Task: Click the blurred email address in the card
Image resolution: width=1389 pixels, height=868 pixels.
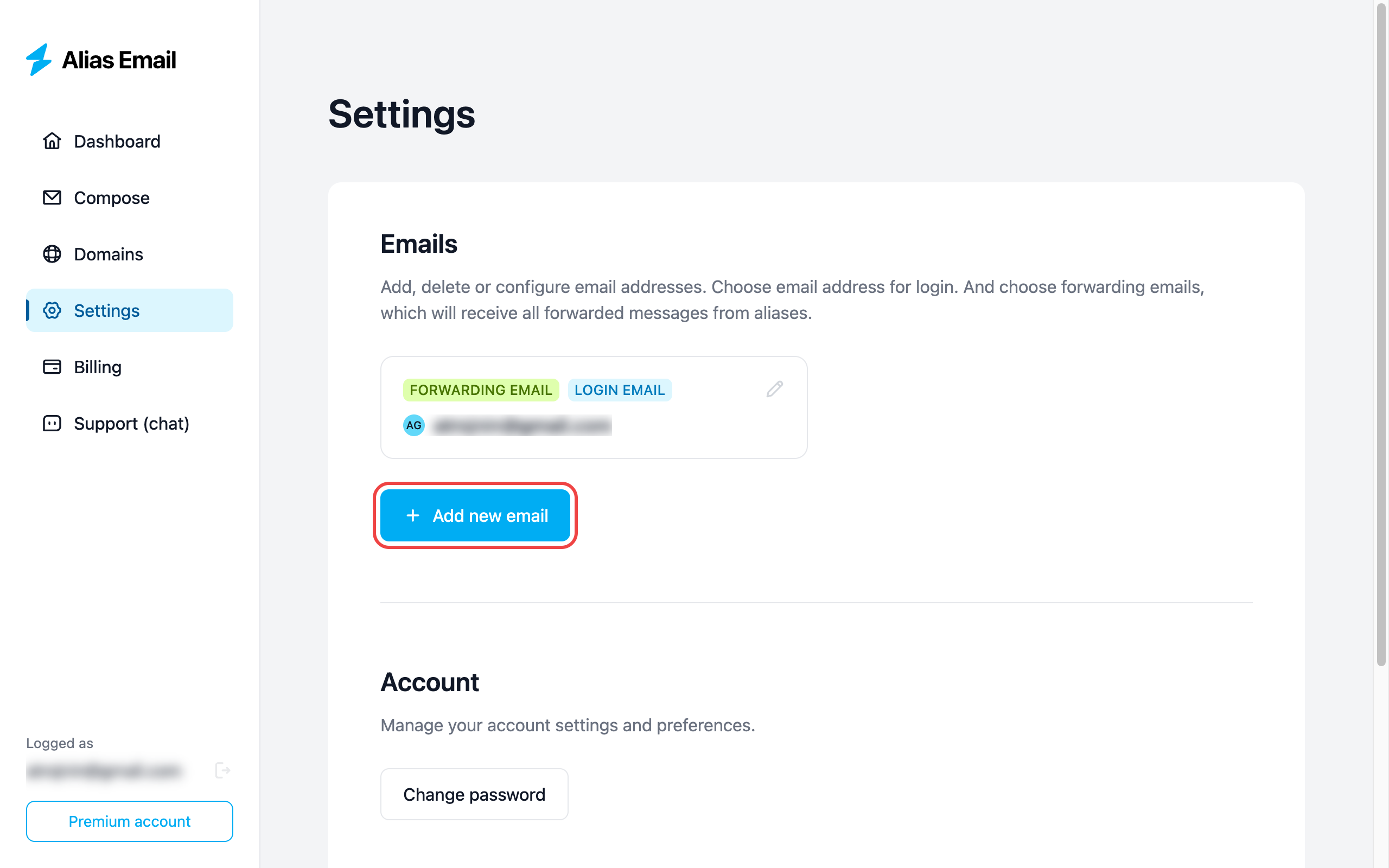Action: [x=522, y=426]
